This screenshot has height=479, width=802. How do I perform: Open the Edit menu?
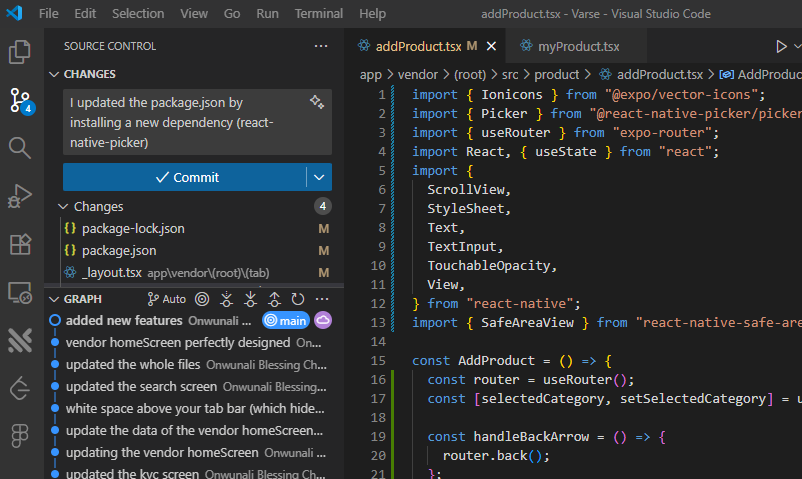click(85, 13)
